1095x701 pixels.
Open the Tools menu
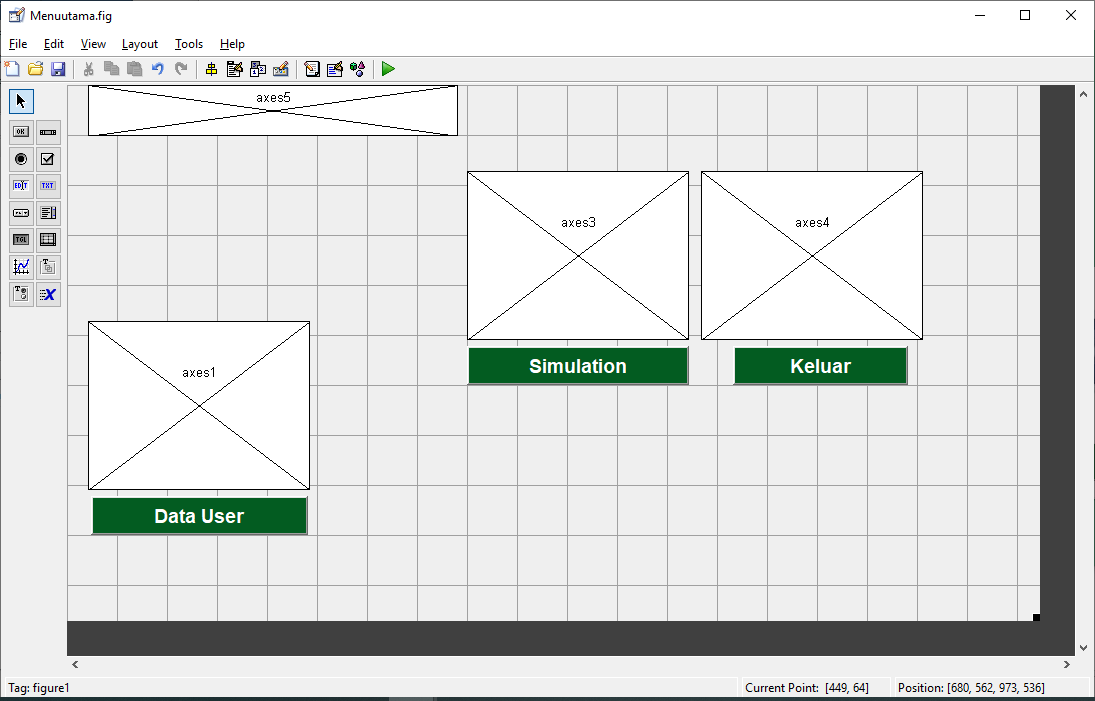click(x=188, y=44)
